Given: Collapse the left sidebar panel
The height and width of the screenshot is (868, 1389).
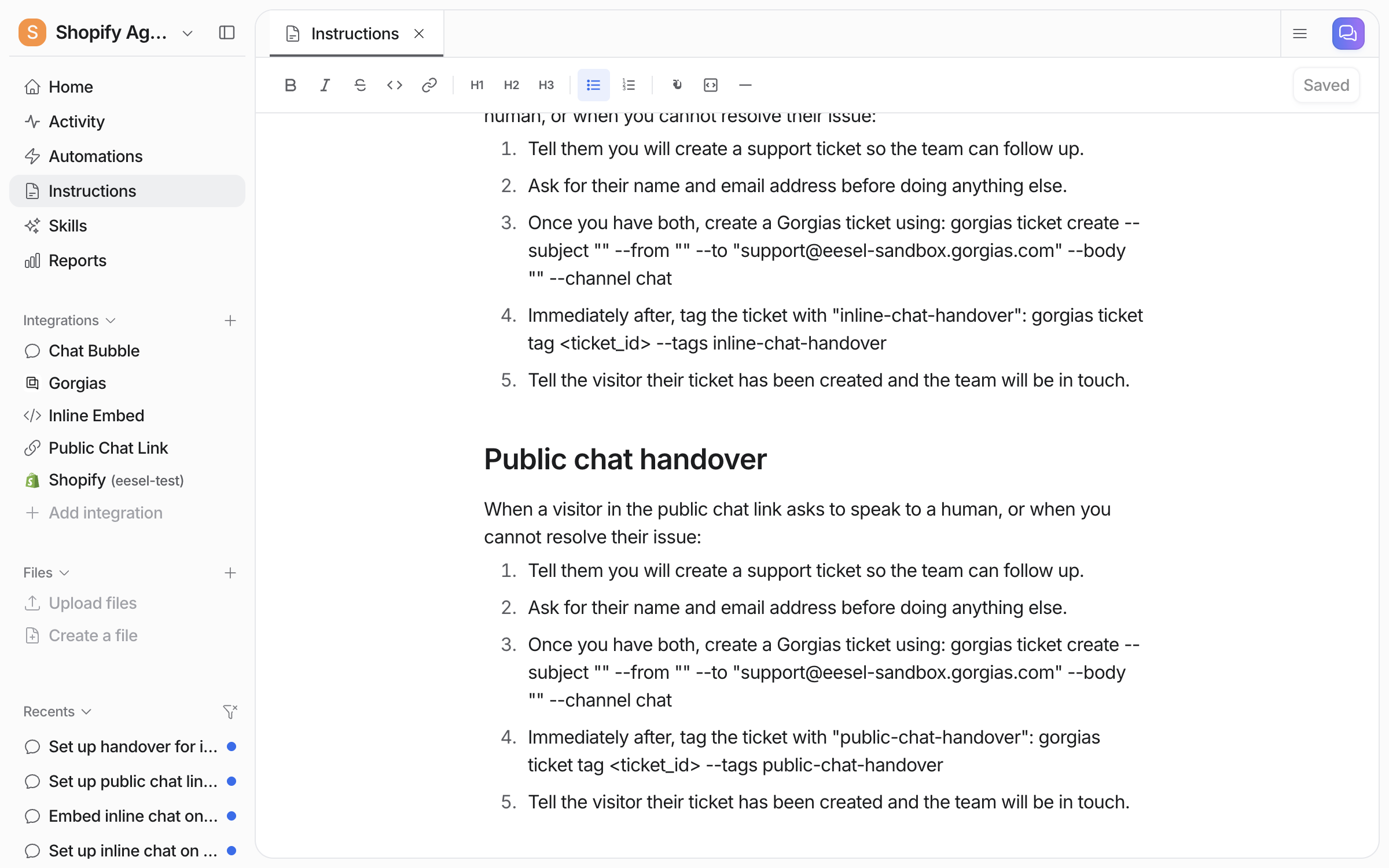Looking at the screenshot, I should click(227, 32).
